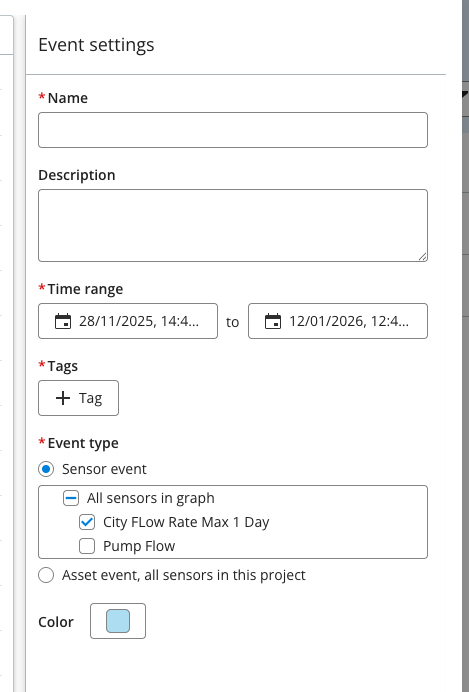Open the light blue Color swatch

tap(118, 621)
